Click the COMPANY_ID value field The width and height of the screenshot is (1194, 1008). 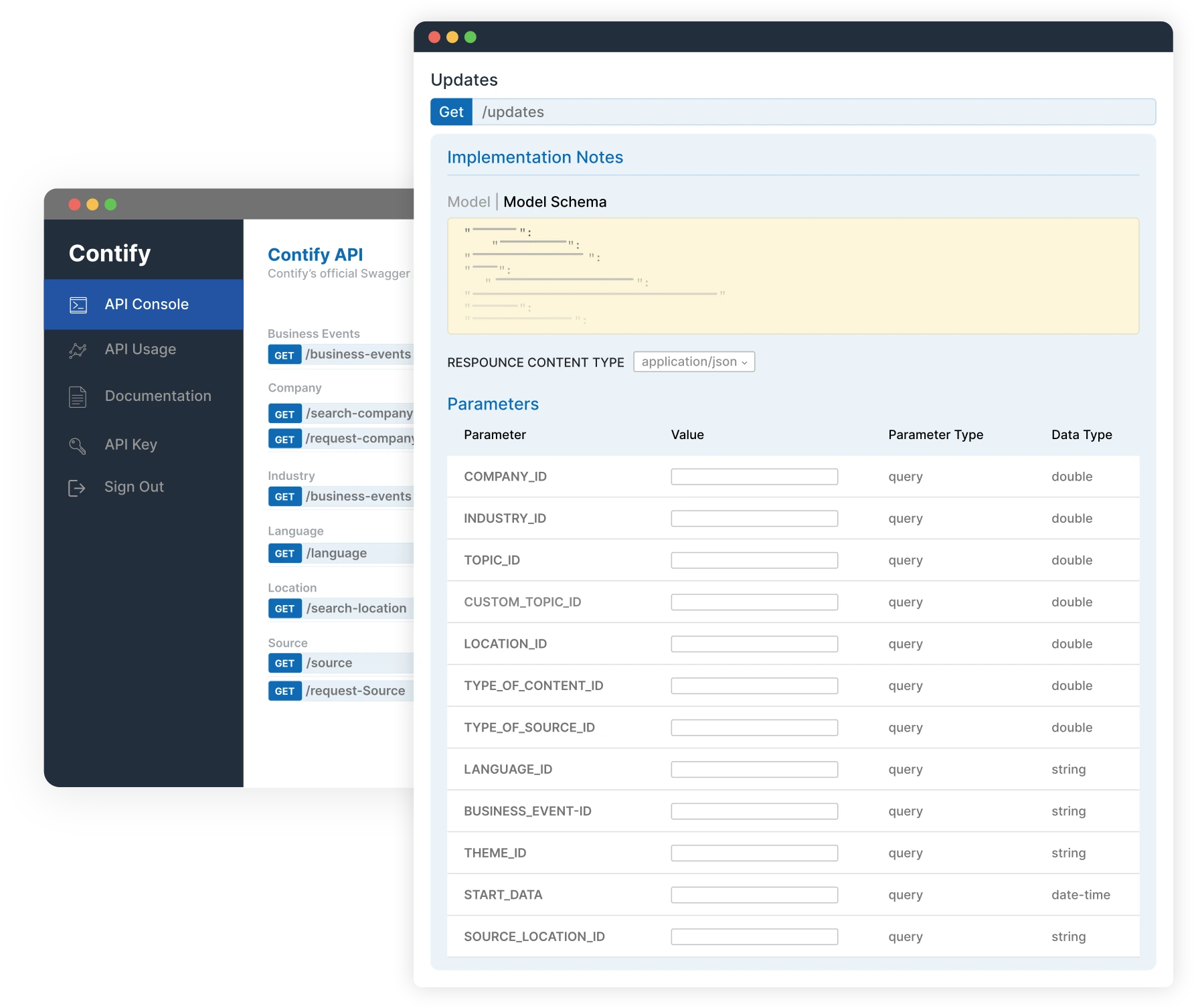pyautogui.click(x=754, y=477)
